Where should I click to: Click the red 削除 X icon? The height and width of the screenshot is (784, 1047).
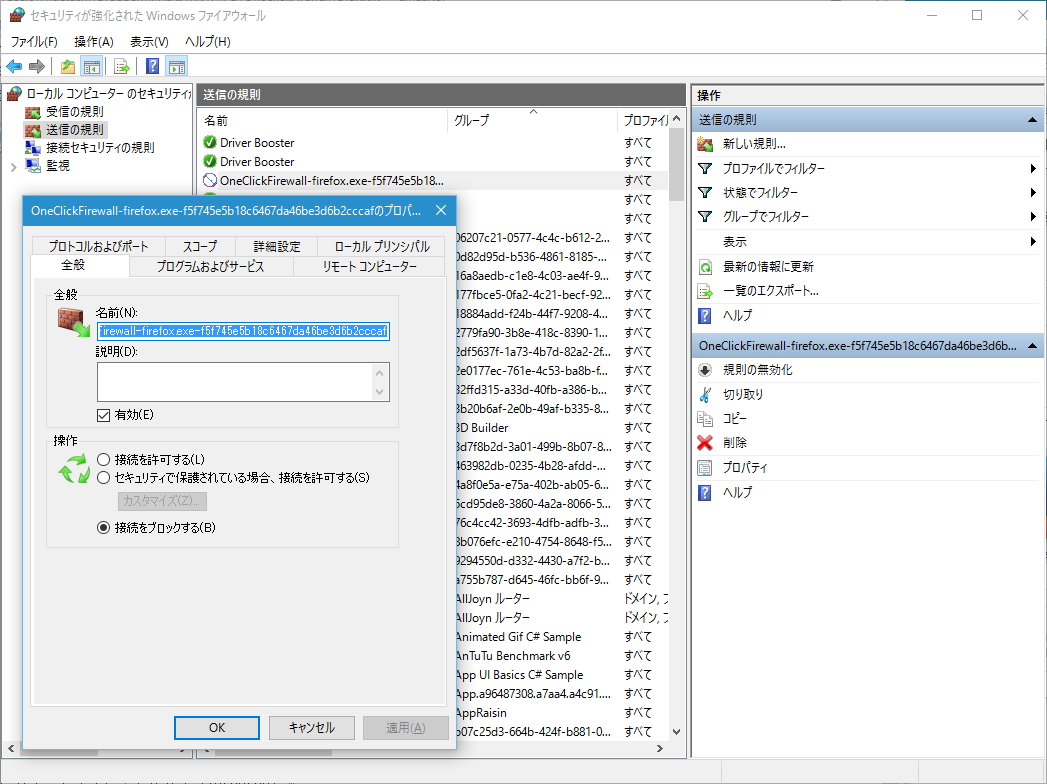click(705, 443)
